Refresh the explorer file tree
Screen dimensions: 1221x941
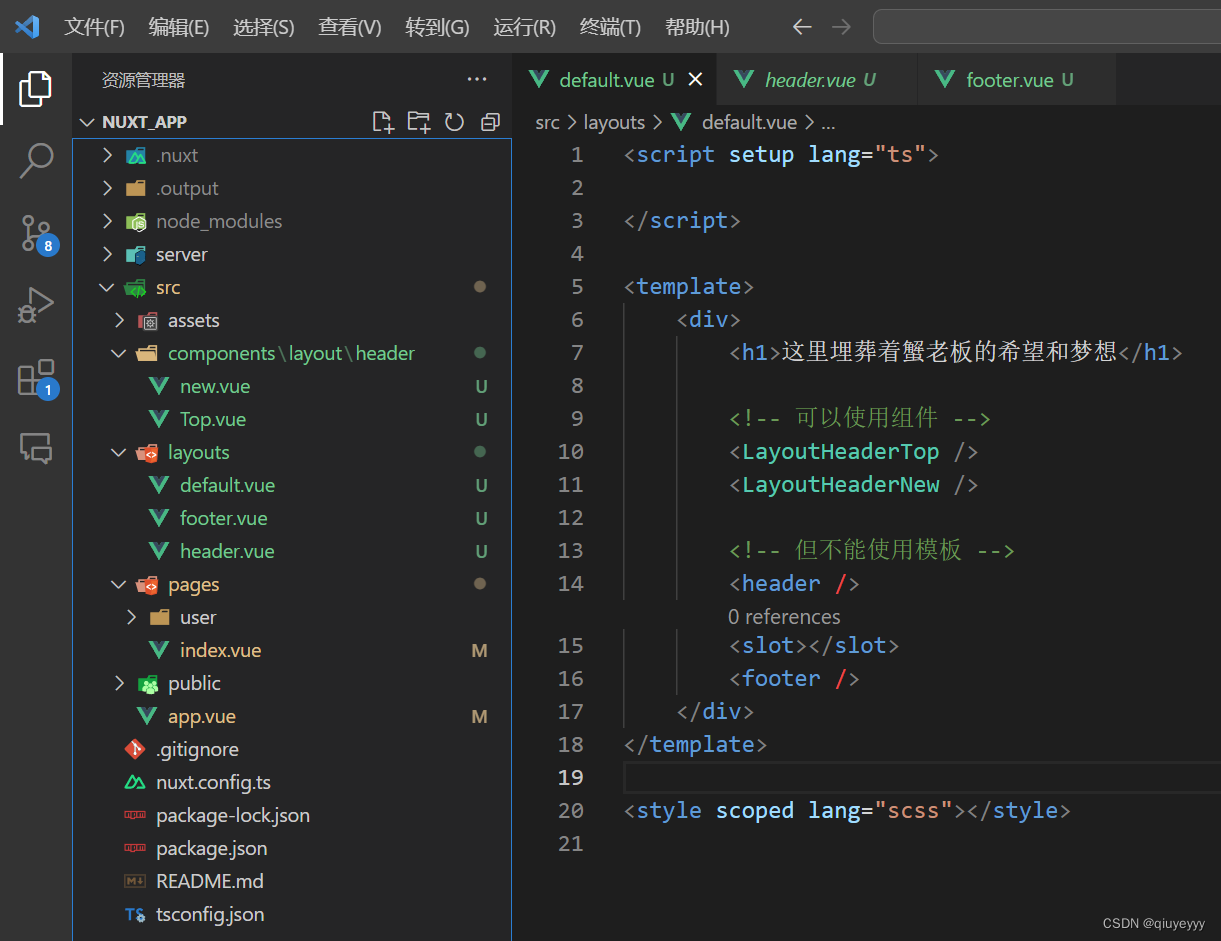pos(454,122)
